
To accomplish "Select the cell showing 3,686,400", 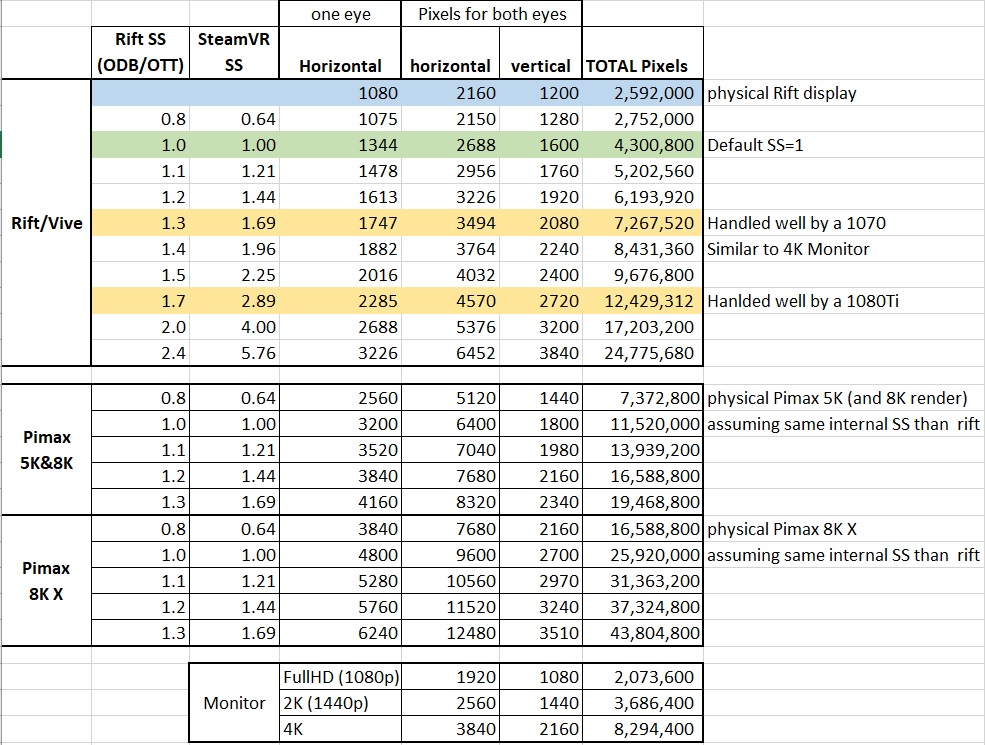I will click(643, 703).
